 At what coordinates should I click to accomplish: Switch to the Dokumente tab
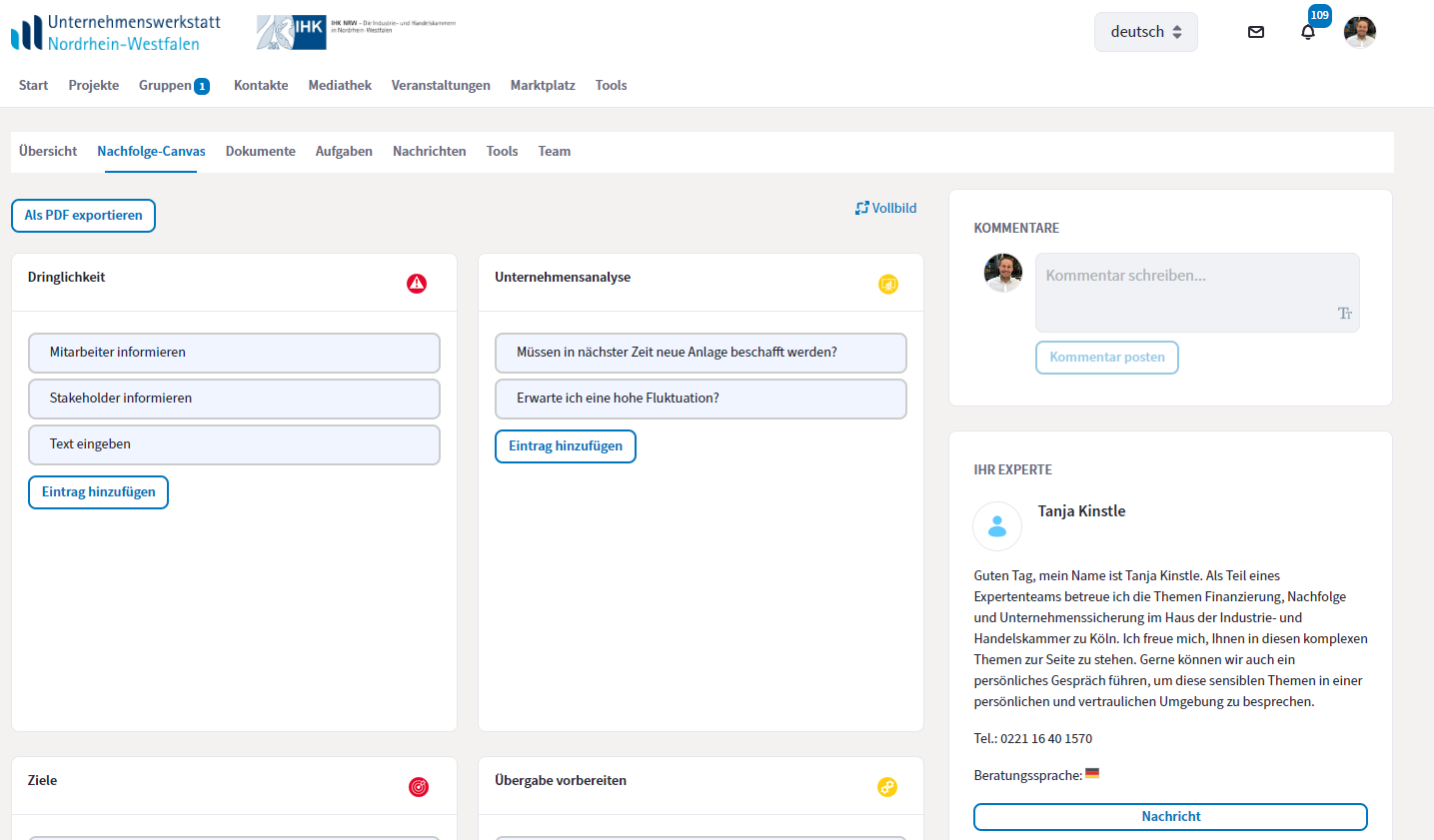(x=260, y=152)
